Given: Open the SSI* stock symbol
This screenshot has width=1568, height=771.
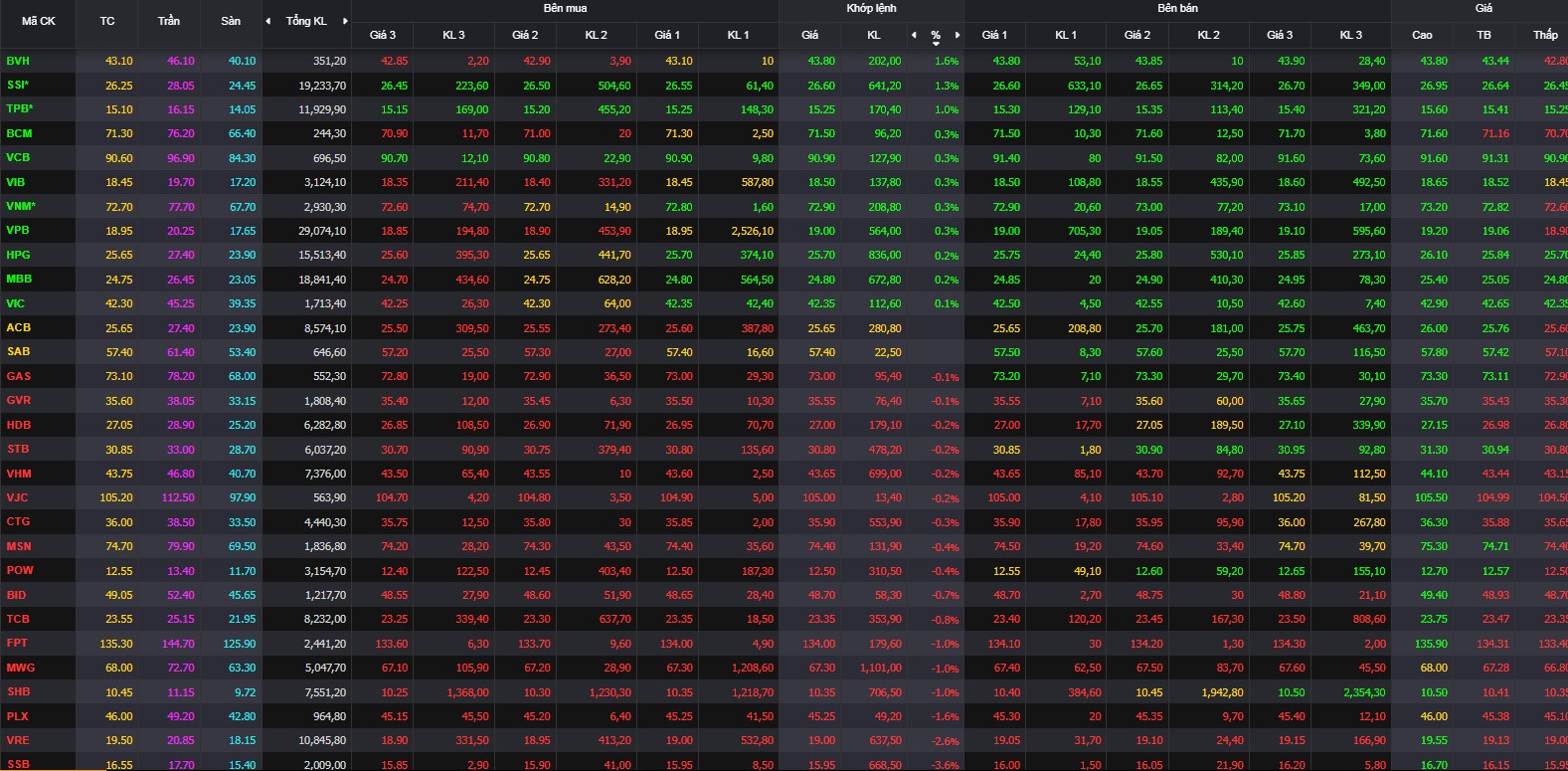Looking at the screenshot, I should [x=18, y=85].
